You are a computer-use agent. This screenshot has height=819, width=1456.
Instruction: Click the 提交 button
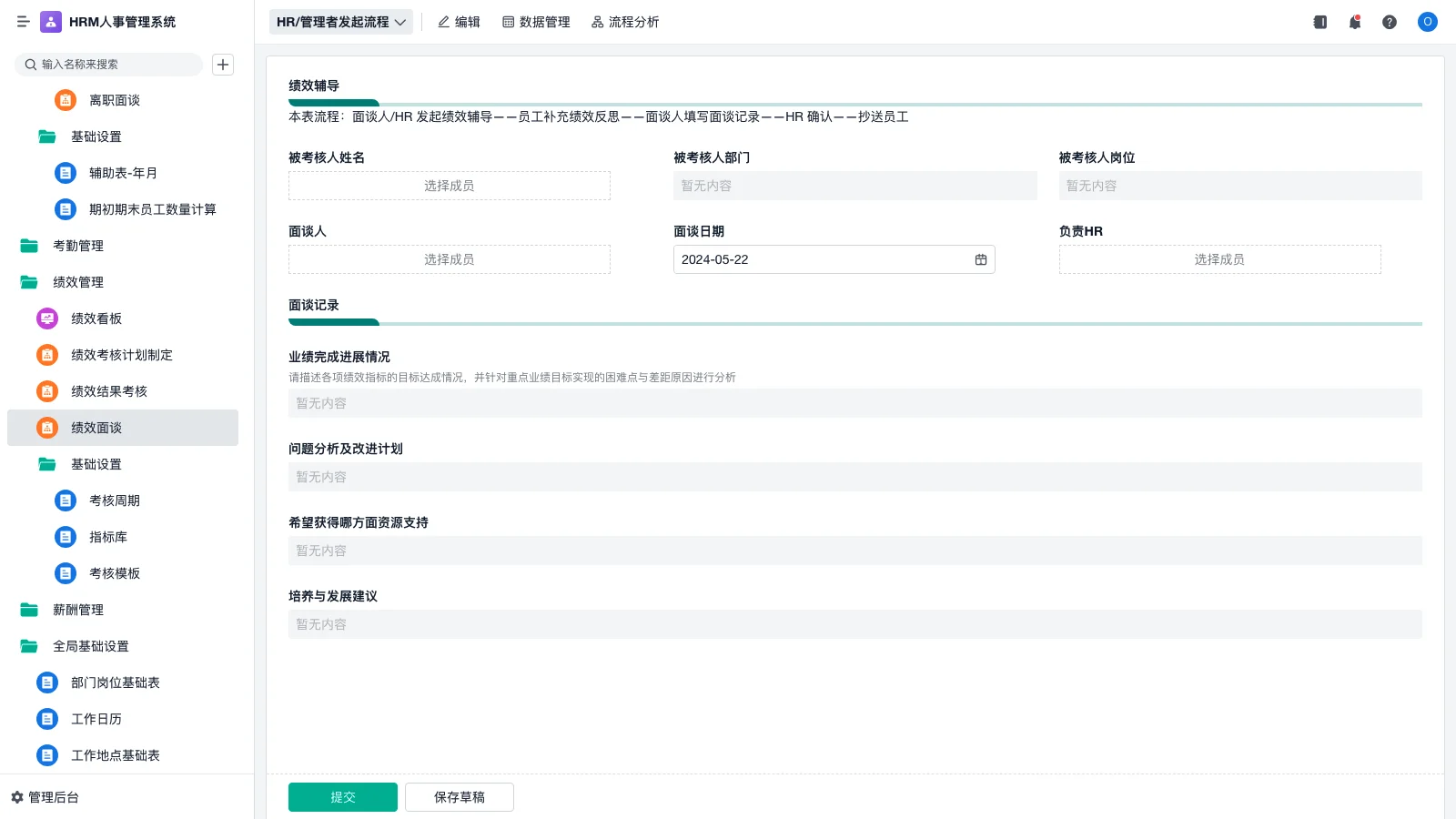pos(342,796)
